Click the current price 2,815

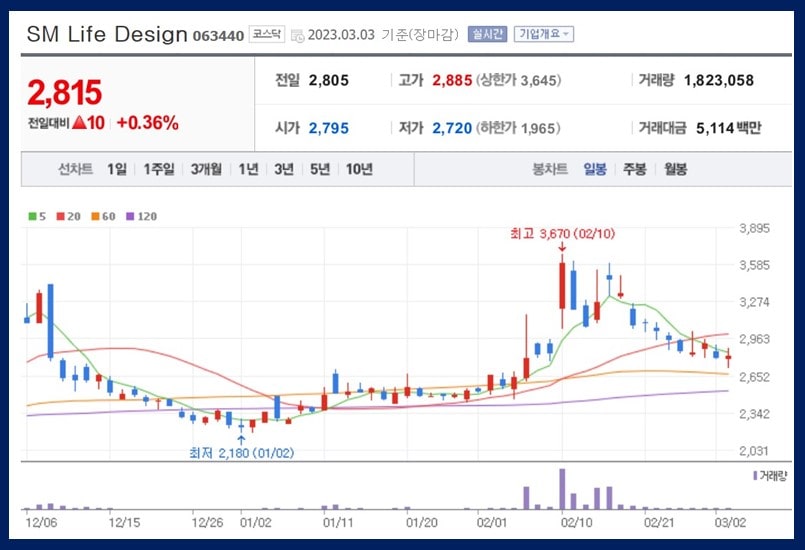point(65,93)
